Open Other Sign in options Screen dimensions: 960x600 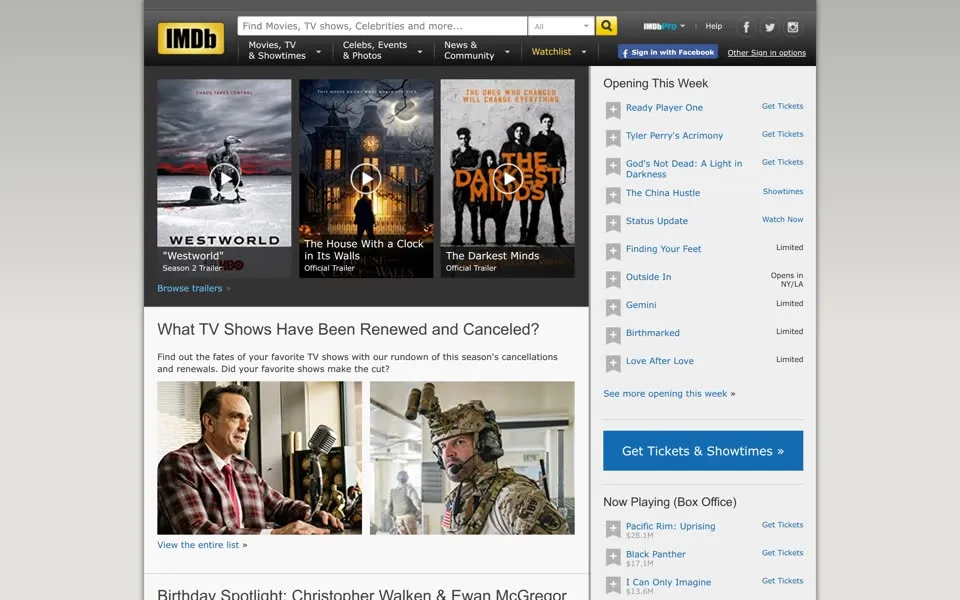[767, 53]
